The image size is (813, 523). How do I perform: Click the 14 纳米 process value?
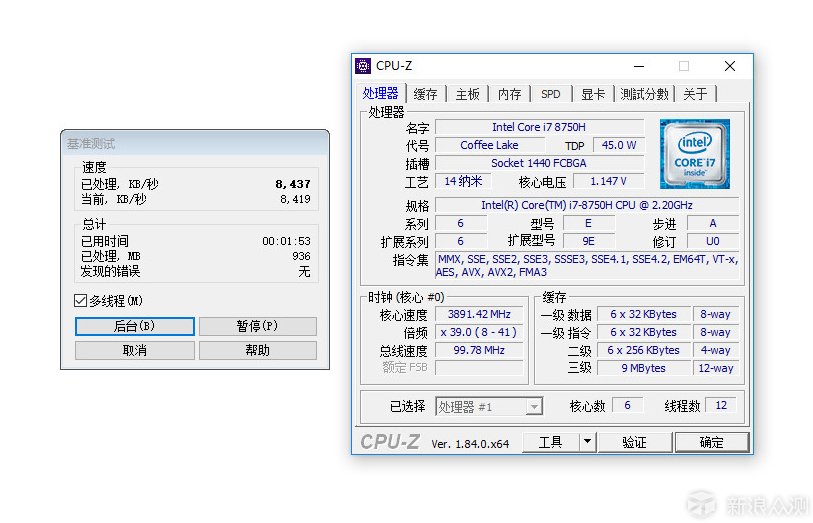463,181
